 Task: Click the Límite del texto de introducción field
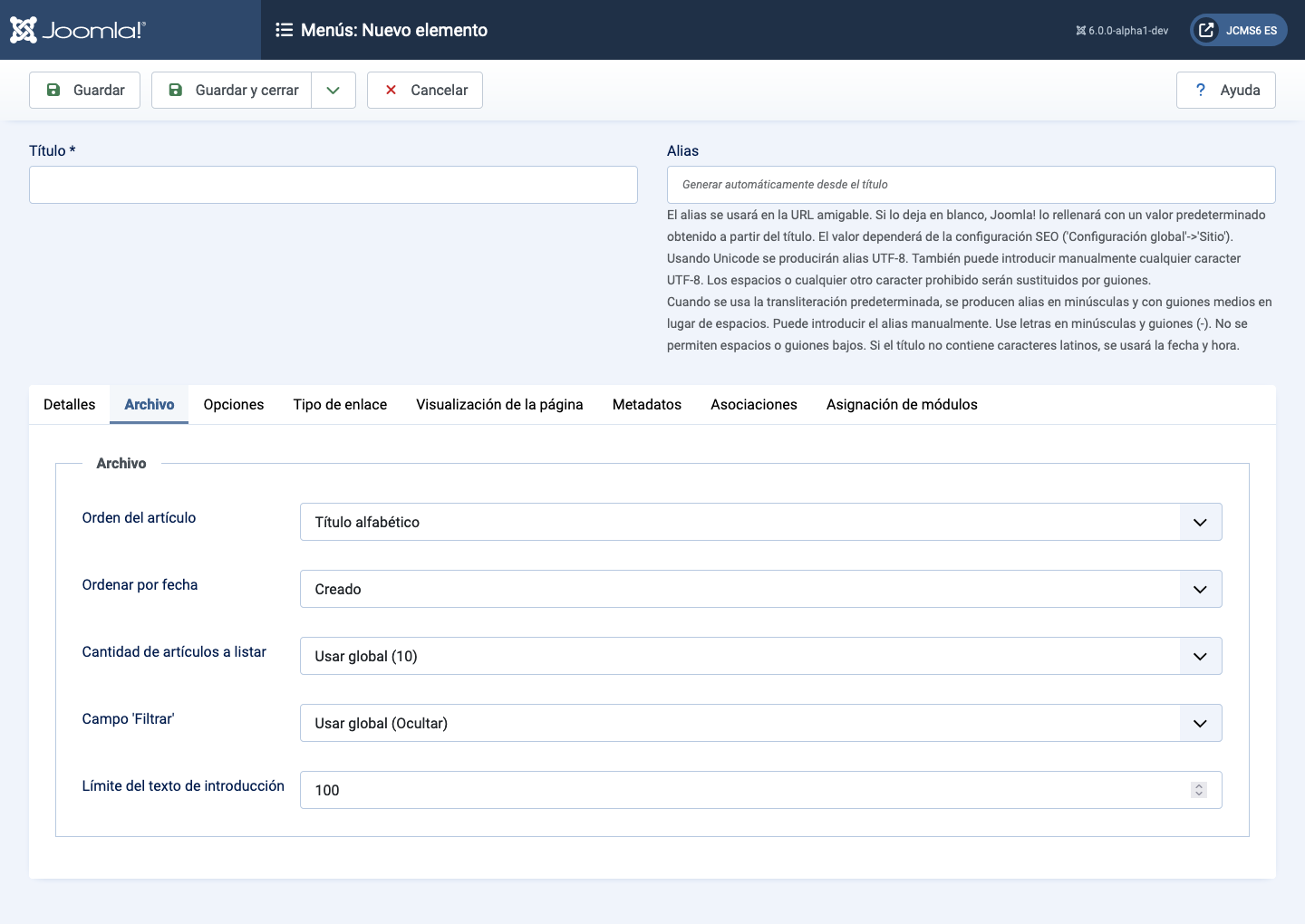tap(761, 790)
